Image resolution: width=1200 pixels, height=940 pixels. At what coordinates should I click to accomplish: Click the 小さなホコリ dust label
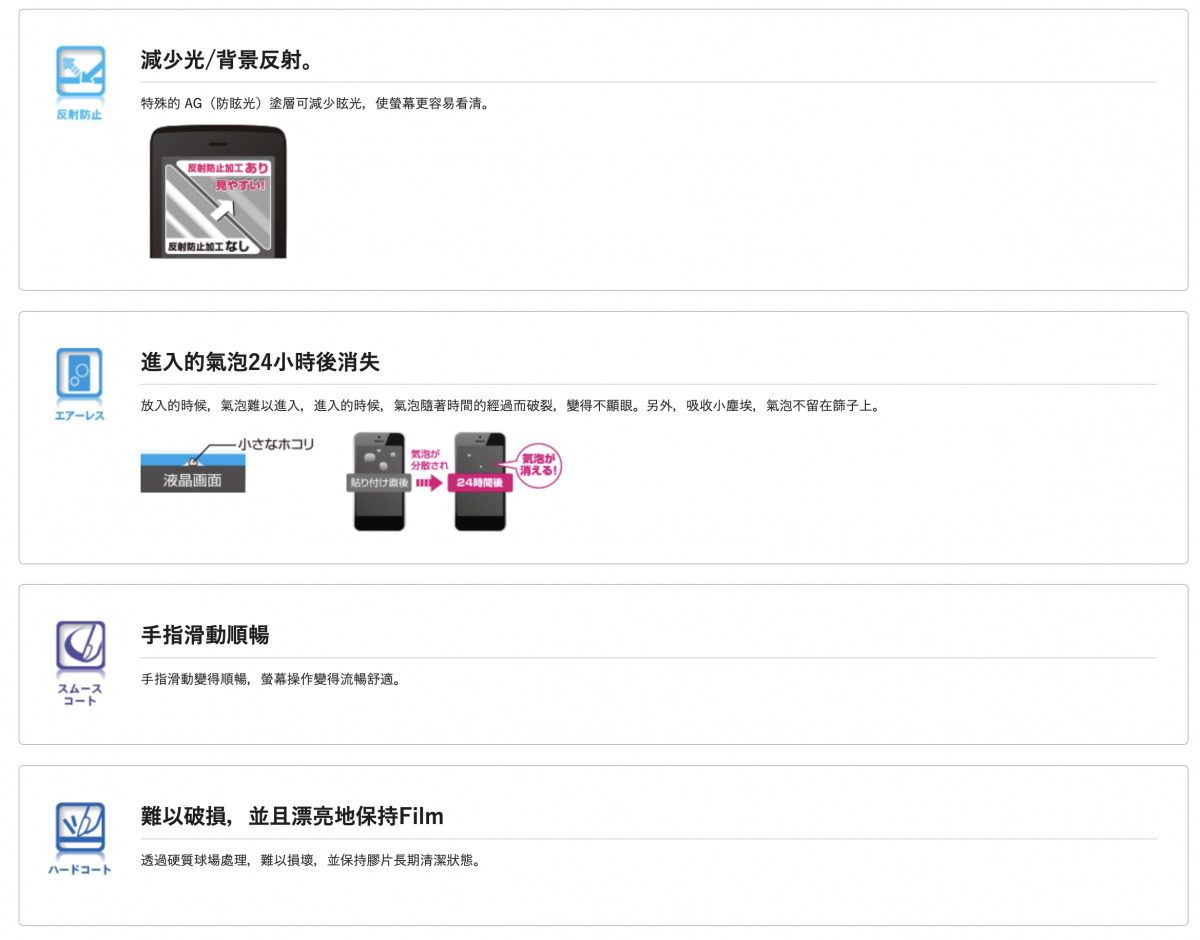[x=275, y=443]
